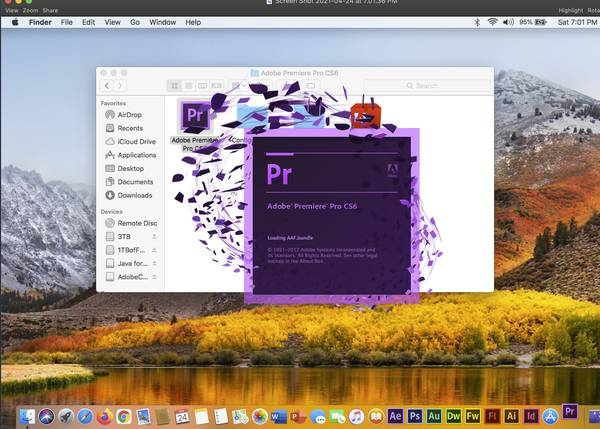Image resolution: width=600 pixels, height=429 pixels.
Task: Launch PowerPoint from the dock
Action: [x=298, y=416]
